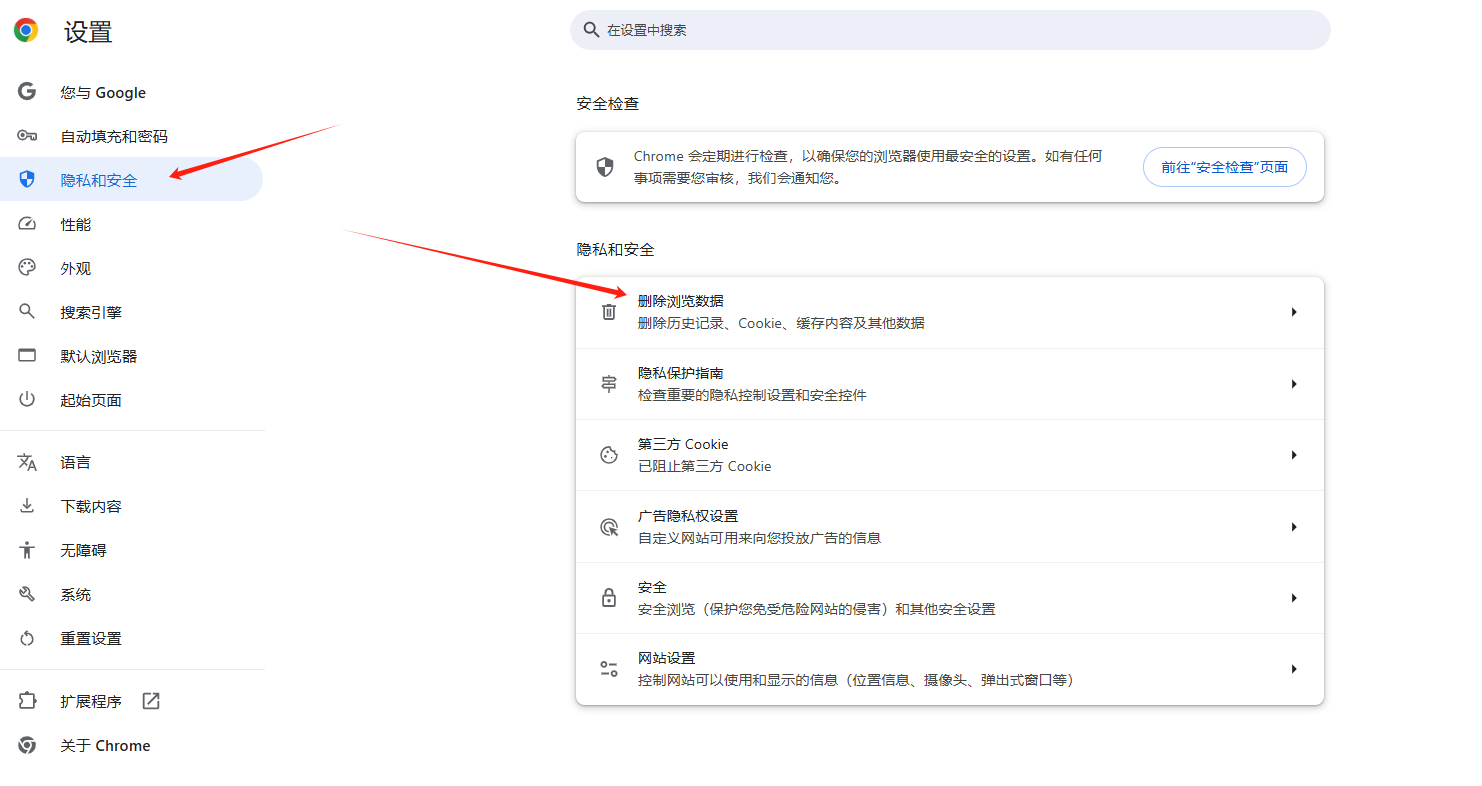This screenshot has width=1482, height=786.
Task: Open 默认浏览器 settings section
Action: tap(131, 356)
